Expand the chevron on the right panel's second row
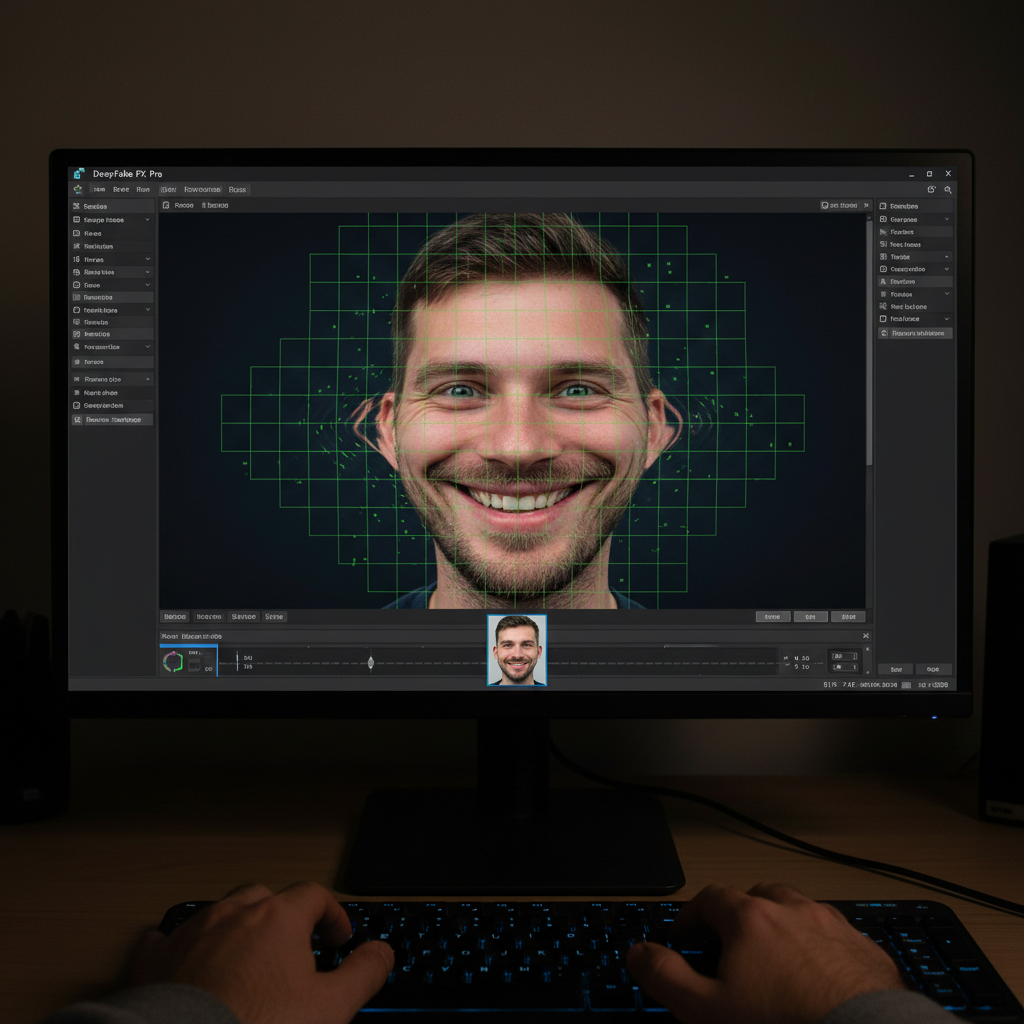This screenshot has height=1024, width=1024. pyautogui.click(x=947, y=219)
